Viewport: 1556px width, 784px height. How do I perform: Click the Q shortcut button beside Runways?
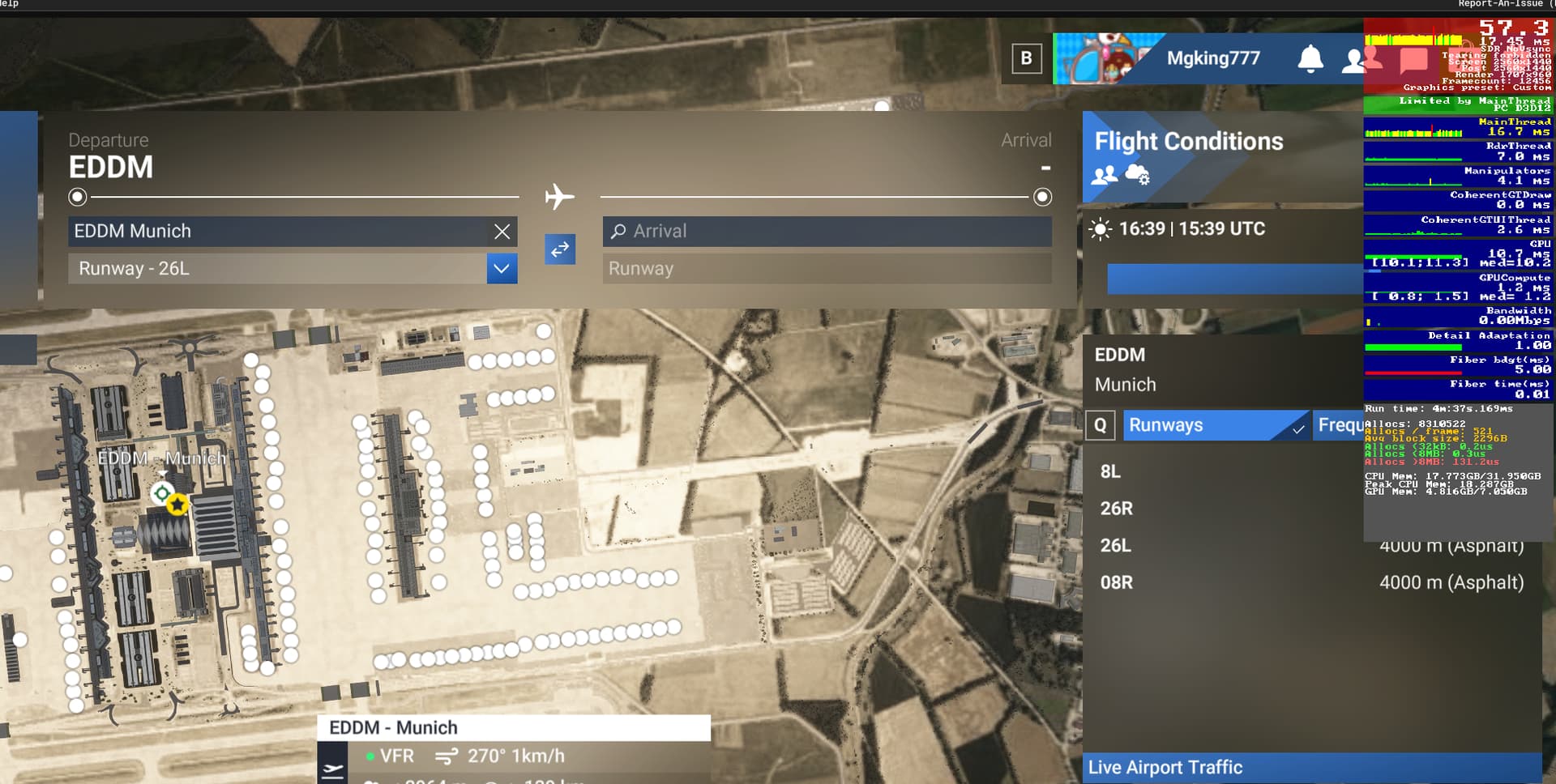pos(1100,426)
